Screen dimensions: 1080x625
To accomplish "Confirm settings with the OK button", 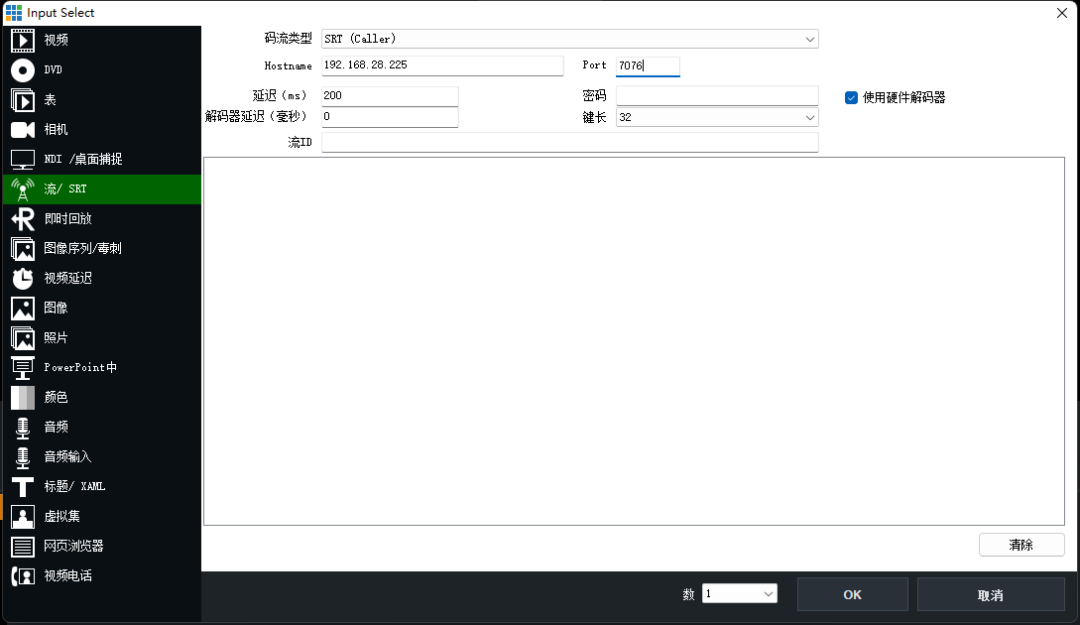I will coord(852,593).
